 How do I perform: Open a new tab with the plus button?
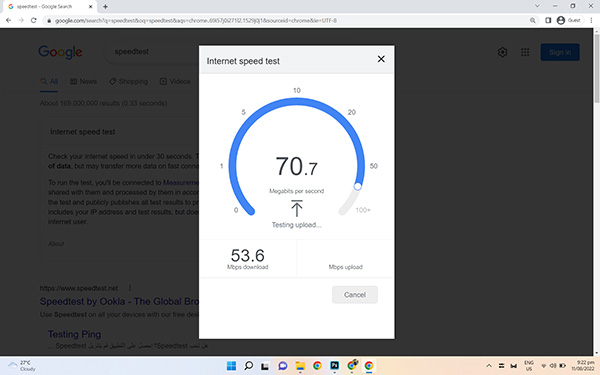point(105,7)
